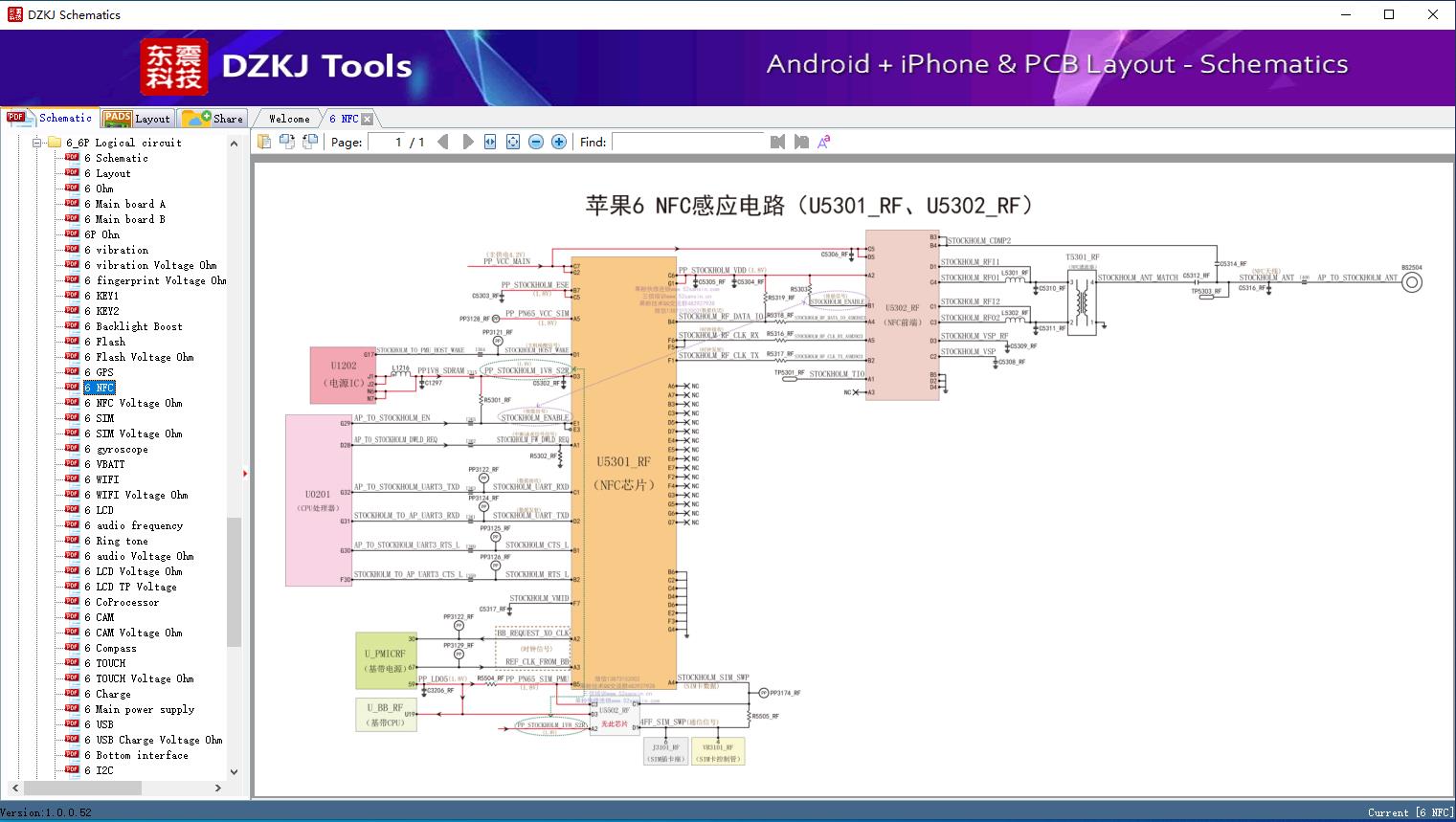Open 6 NFC Voltage Ohm entry
This screenshot has height=822, width=1456.
click(133, 403)
